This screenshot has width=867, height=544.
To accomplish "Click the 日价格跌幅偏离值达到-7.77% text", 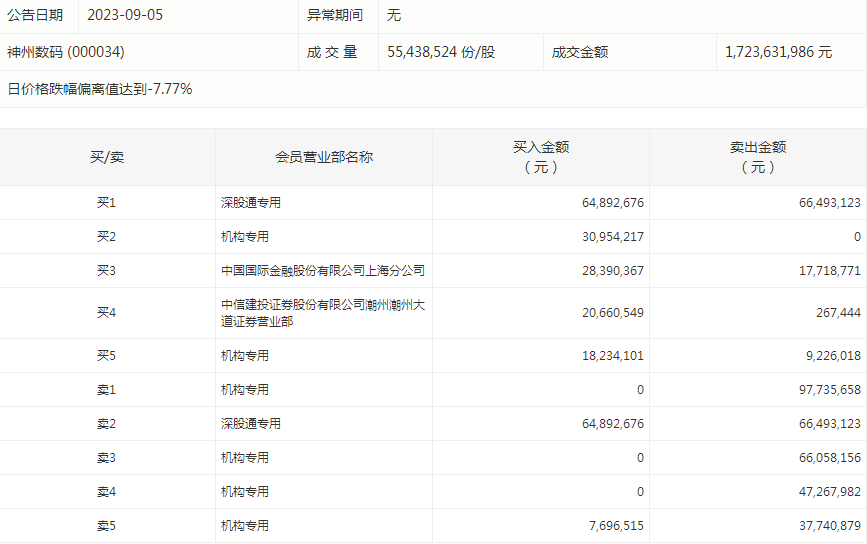I will (100, 89).
